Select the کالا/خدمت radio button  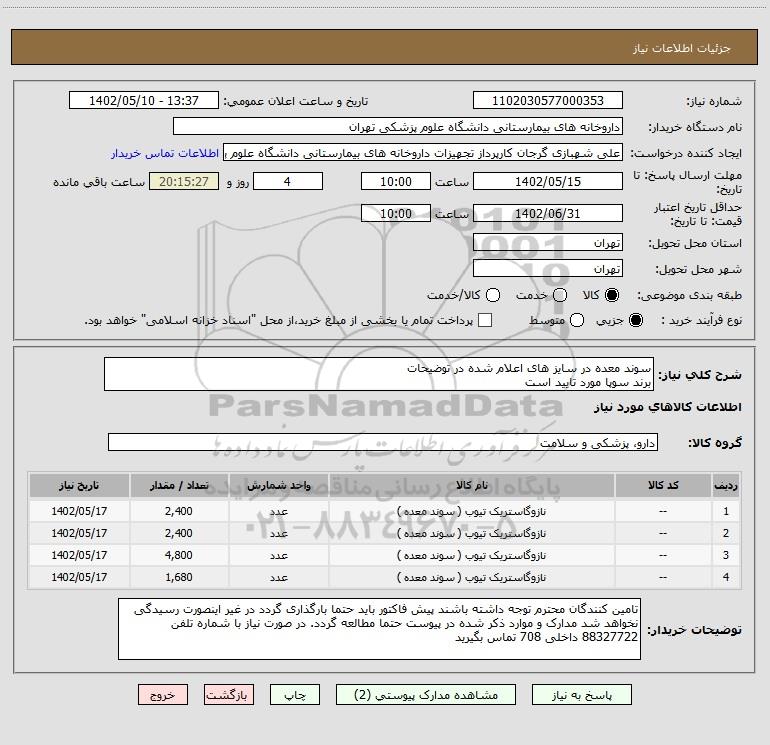click(493, 295)
